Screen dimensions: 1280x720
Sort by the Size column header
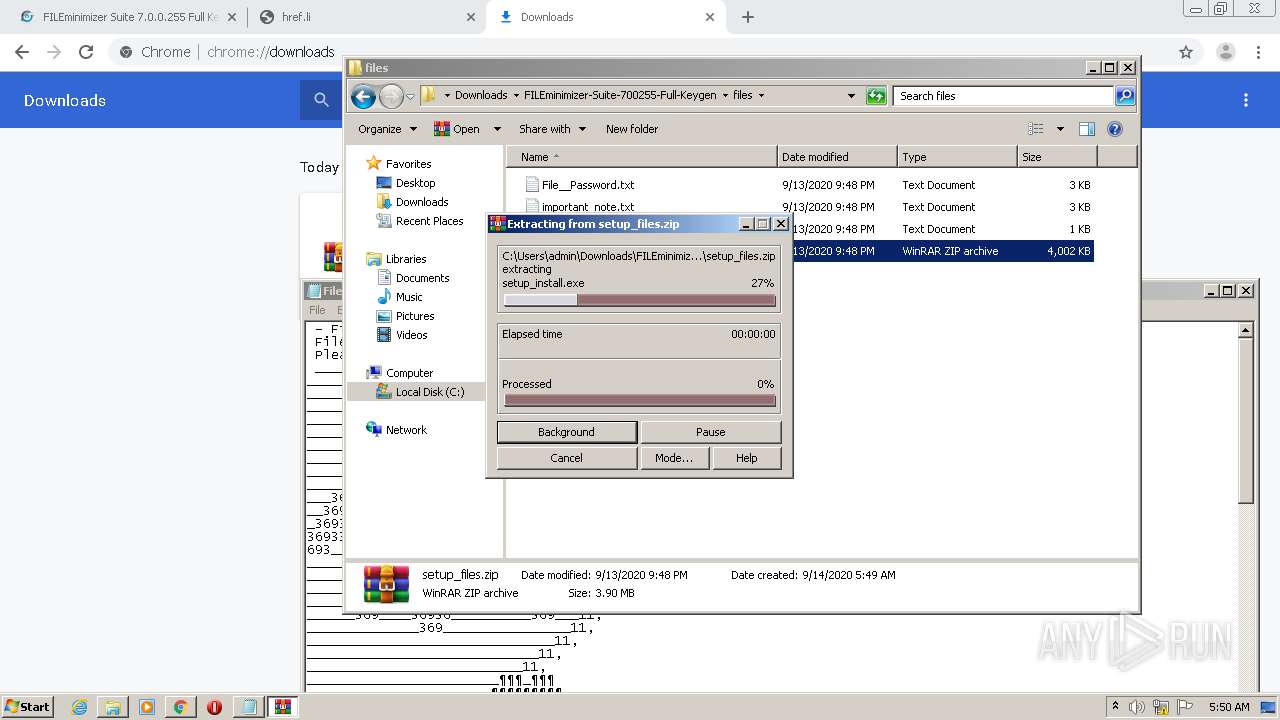tap(1057, 157)
